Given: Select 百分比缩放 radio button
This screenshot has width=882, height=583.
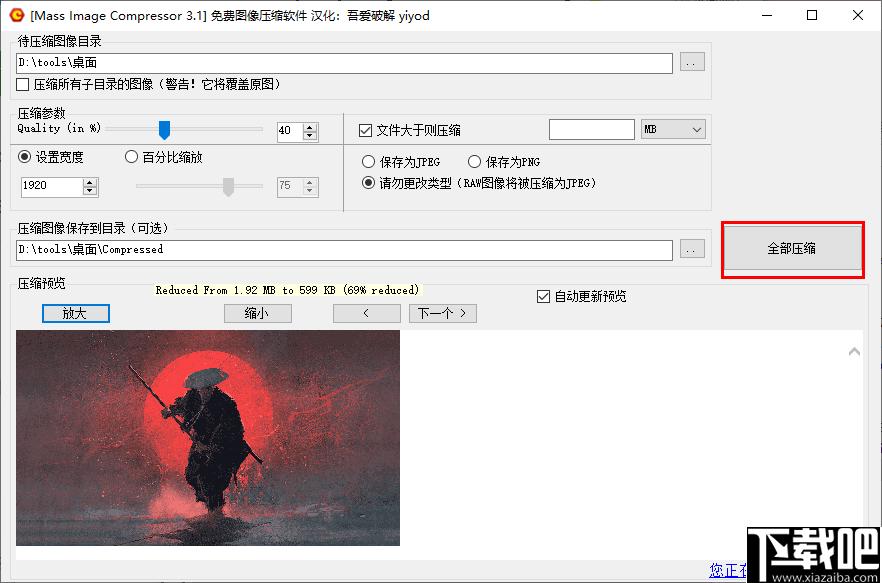Looking at the screenshot, I should pyautogui.click(x=131, y=157).
